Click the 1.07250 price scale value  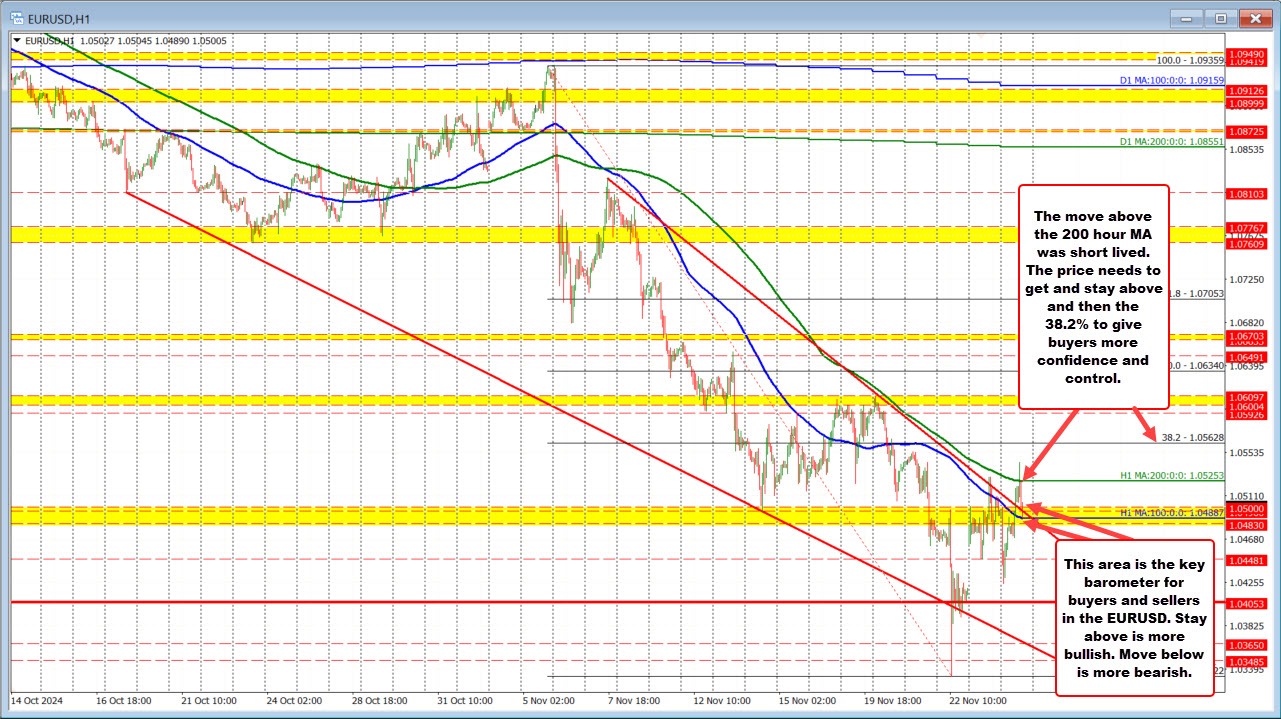tap(1246, 279)
